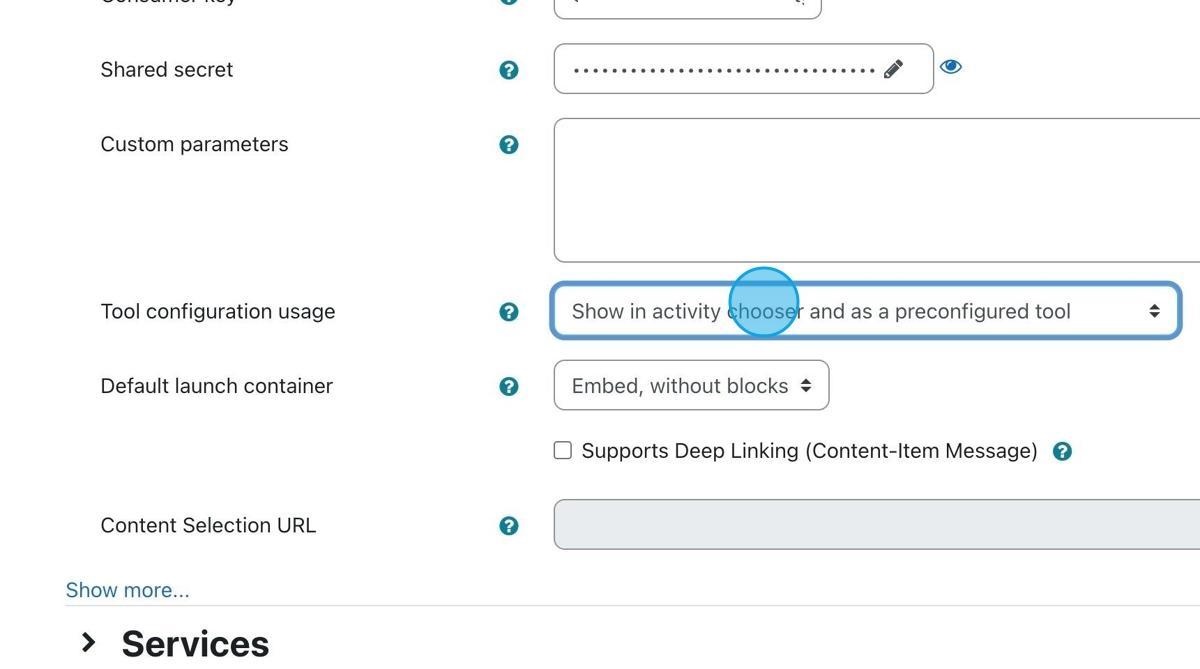Reveal the shared secret with the eye icon
Image resolution: width=1200 pixels, height=669 pixels.
(x=949, y=66)
